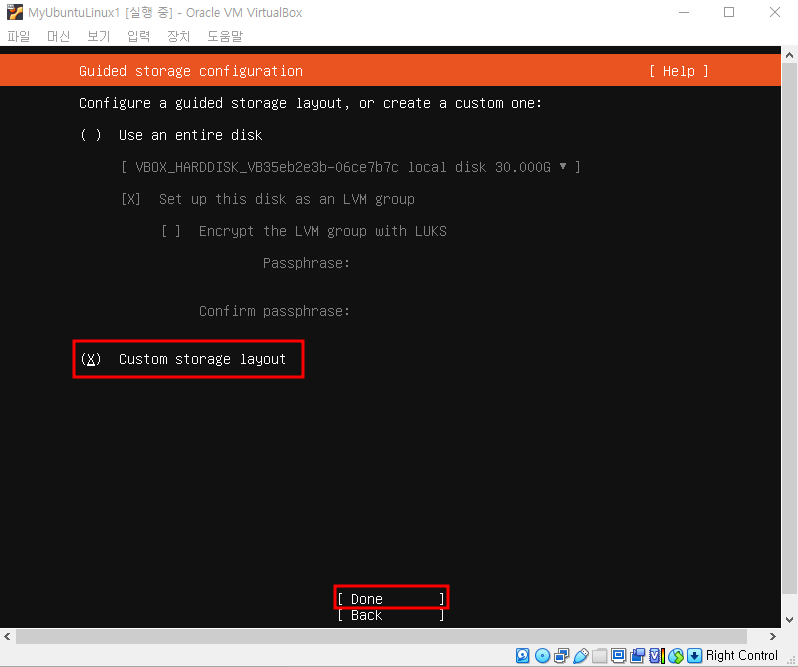
Task: Open the 파일 menu
Action: 19,36
